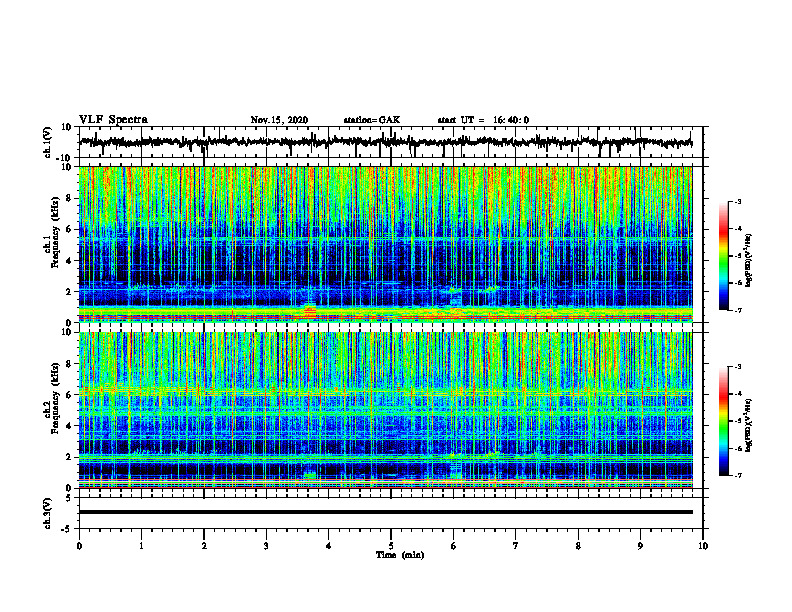The height and width of the screenshot is (612, 792).
Task: Click the "ch.1(V)" waveform axis label
Action: tap(47, 142)
